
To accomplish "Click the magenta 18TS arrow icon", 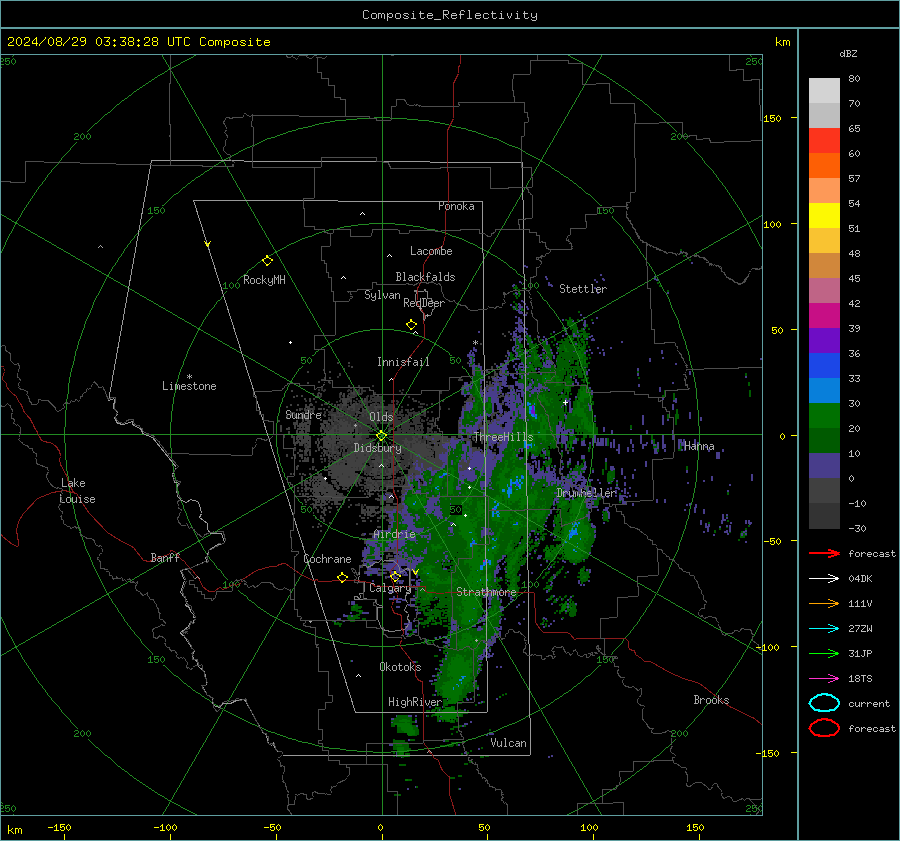I will [x=824, y=679].
